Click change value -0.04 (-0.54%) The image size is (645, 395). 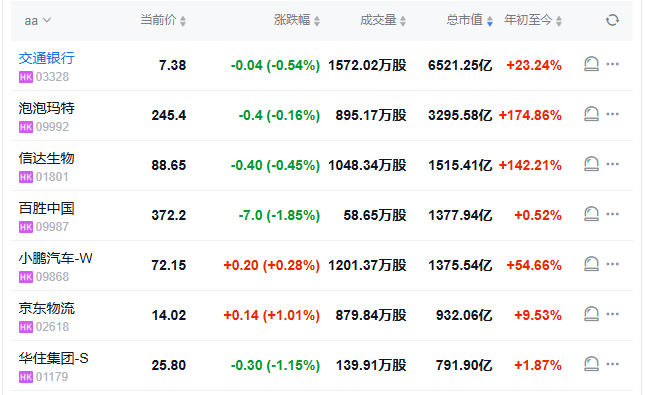tap(275, 65)
